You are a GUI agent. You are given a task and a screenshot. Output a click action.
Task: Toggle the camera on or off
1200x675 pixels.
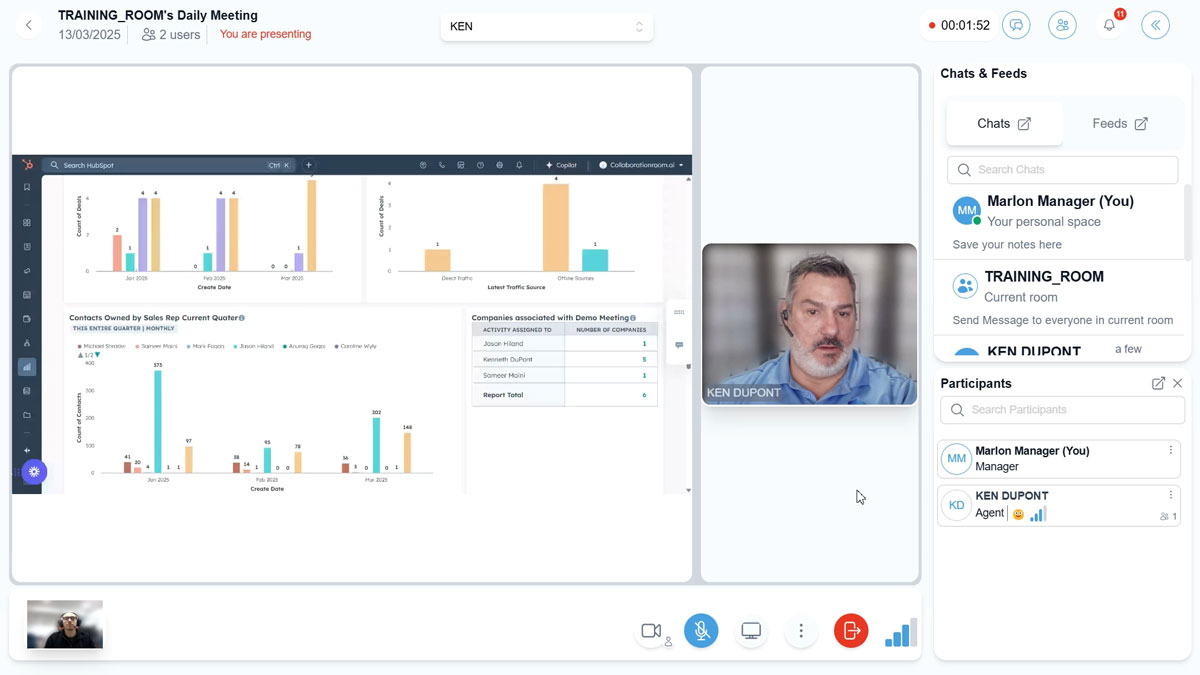click(651, 630)
